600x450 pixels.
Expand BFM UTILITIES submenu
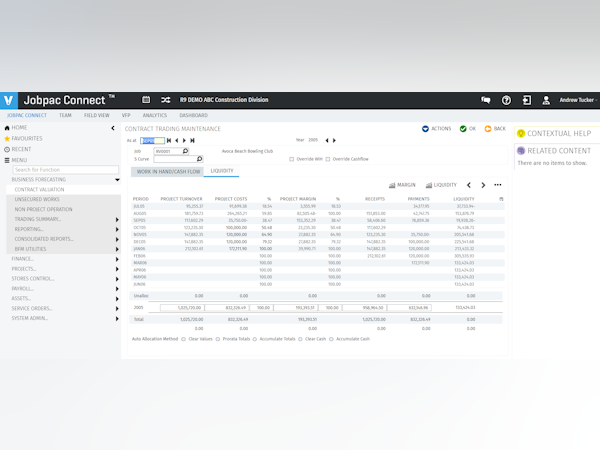(117, 249)
